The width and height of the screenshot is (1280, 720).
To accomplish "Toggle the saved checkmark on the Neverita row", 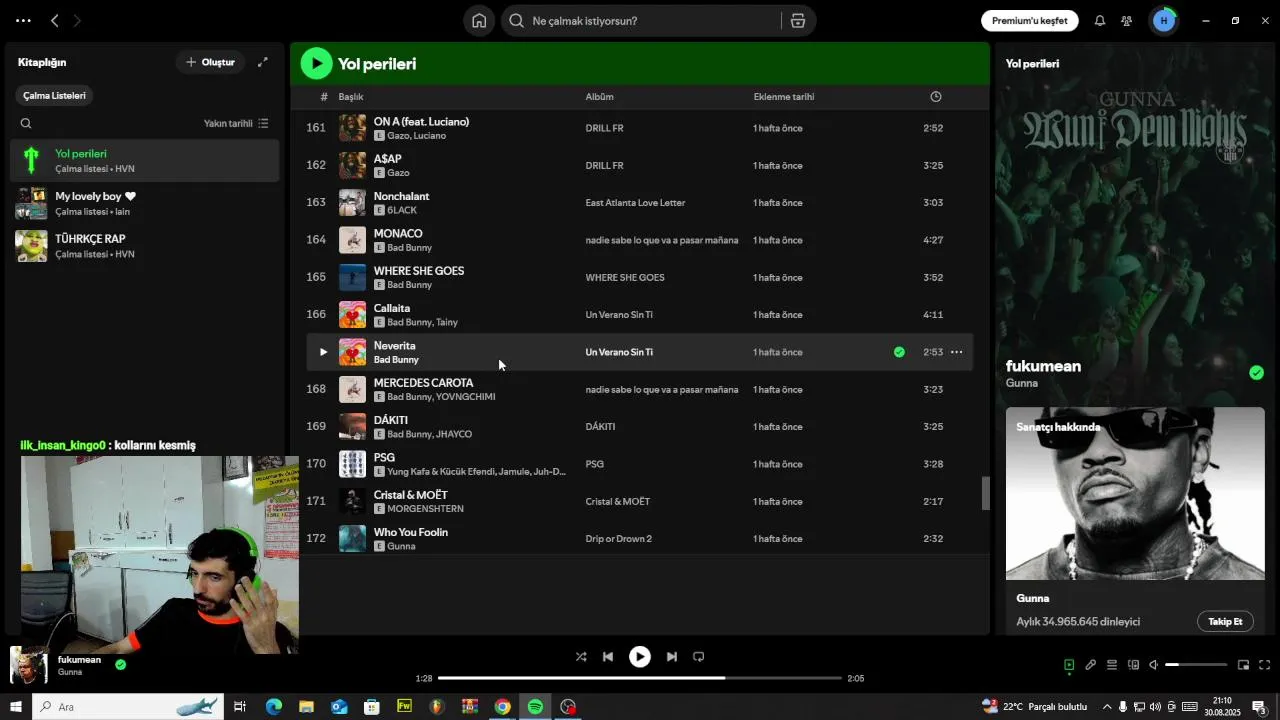I will (899, 352).
